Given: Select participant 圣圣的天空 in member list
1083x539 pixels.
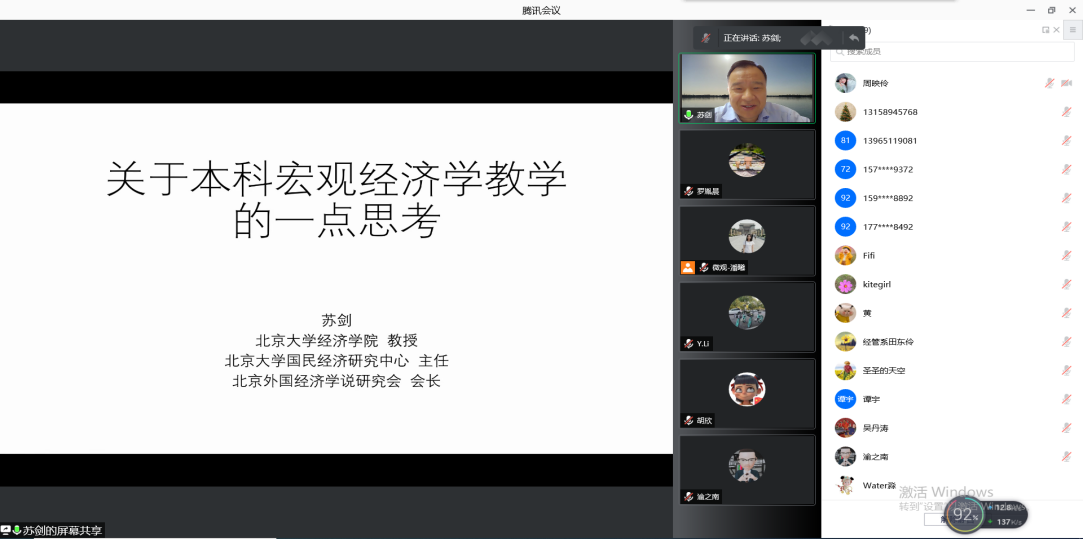Looking at the screenshot, I should pyautogui.click(x=884, y=371).
